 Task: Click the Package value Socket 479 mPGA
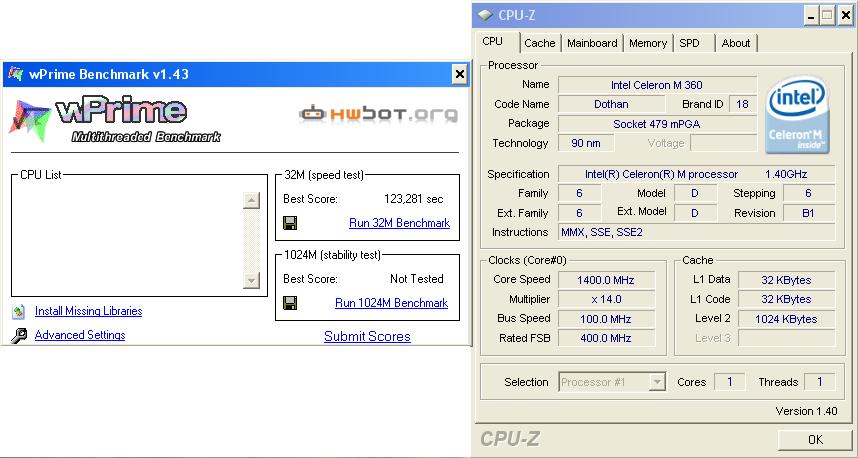[657, 124]
